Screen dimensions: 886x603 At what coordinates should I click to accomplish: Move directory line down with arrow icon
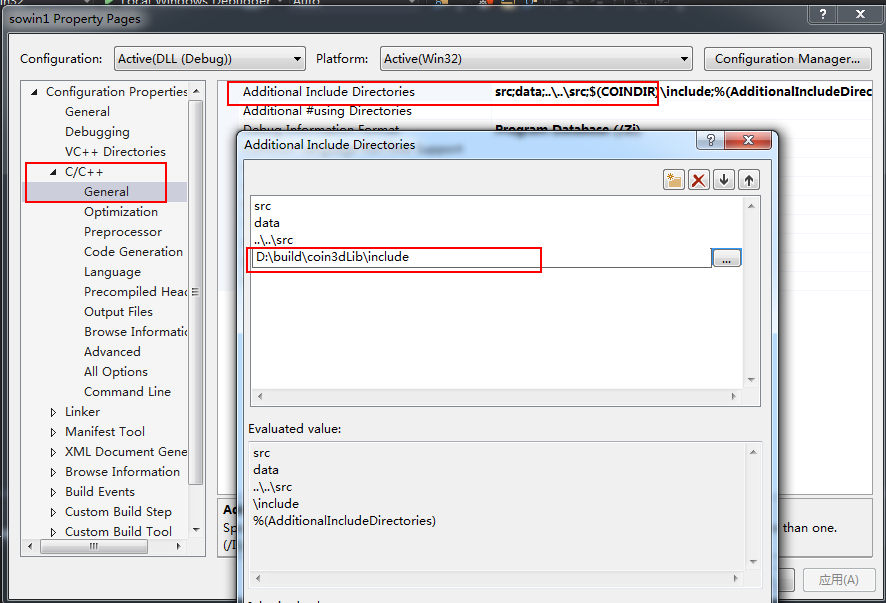point(724,180)
